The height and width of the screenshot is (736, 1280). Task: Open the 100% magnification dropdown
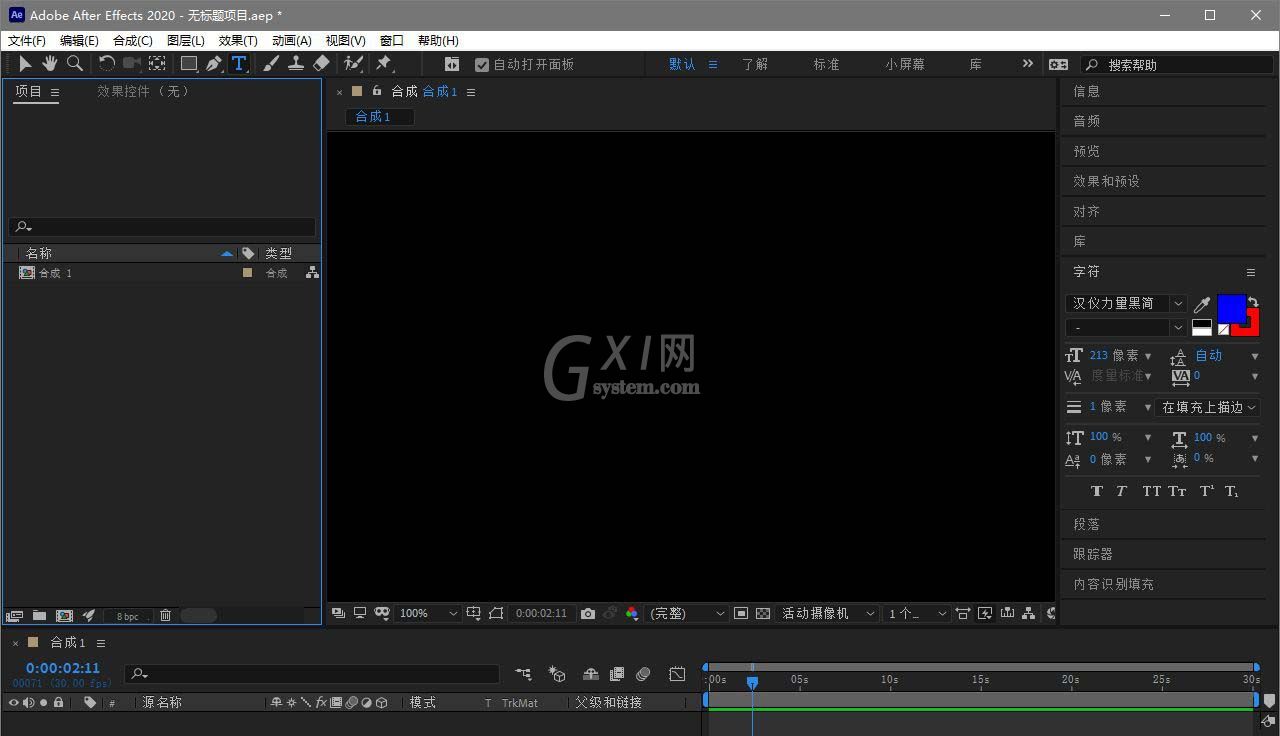pyautogui.click(x=428, y=613)
